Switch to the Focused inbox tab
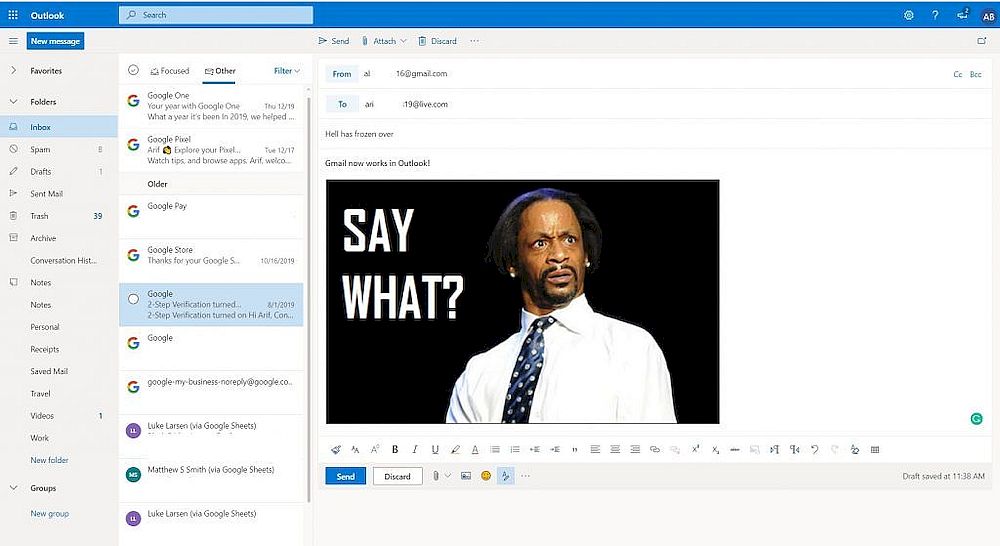 (169, 71)
